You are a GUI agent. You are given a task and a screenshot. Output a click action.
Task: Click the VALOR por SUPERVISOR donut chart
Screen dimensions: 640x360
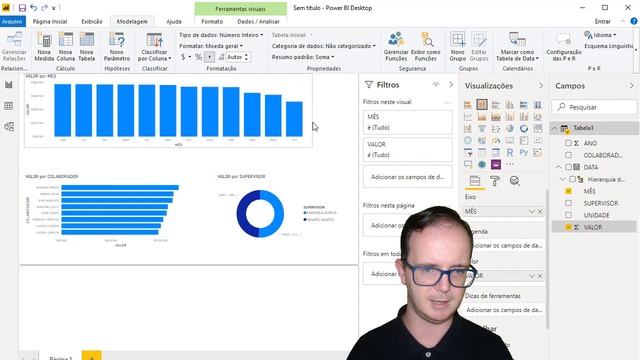260,213
